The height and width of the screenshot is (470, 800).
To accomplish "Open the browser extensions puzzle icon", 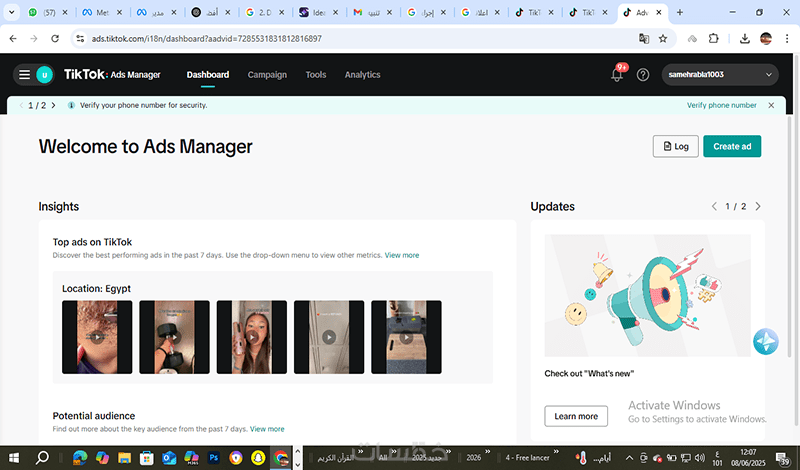I will [x=713, y=38].
